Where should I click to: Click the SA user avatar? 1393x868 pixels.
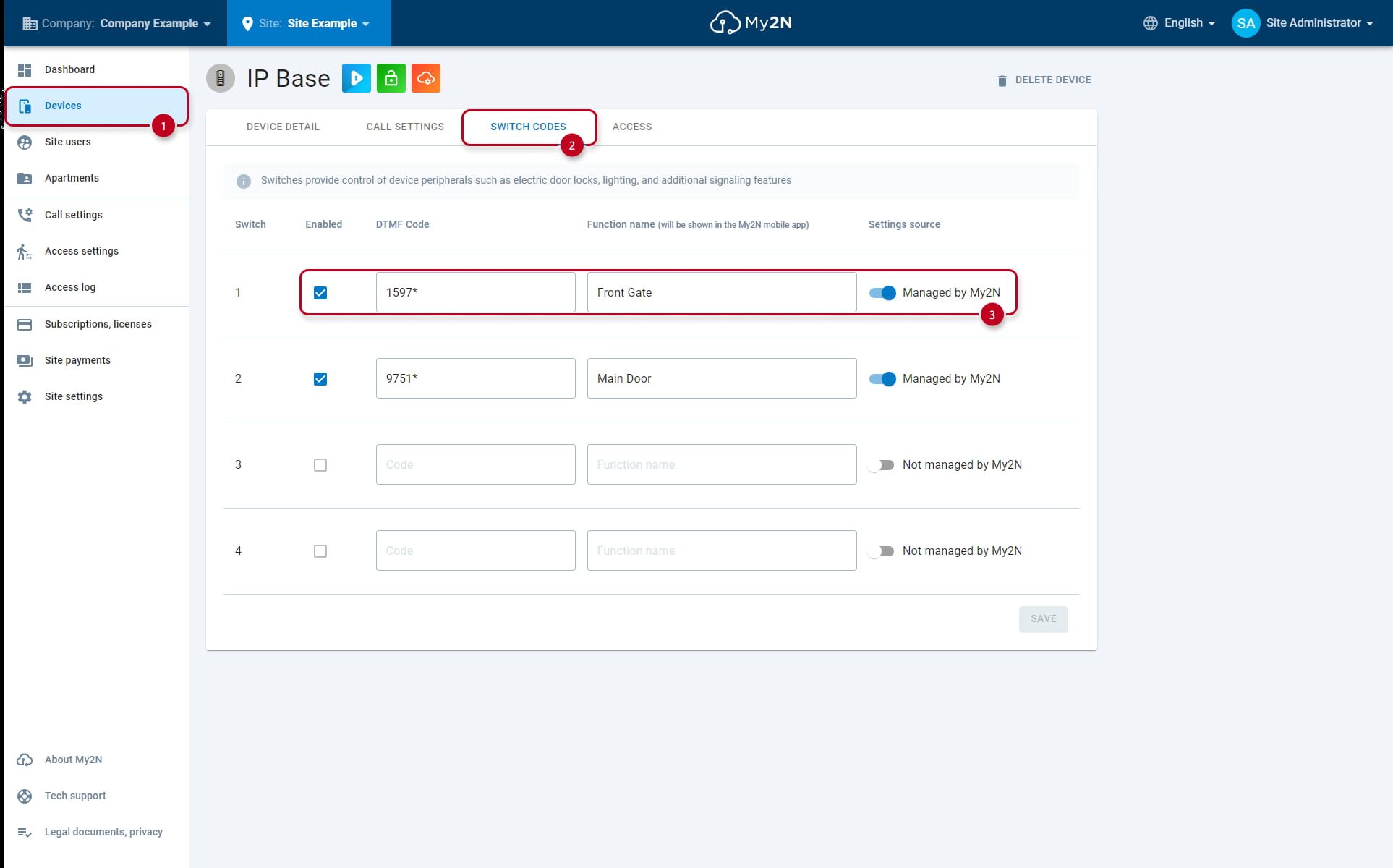click(x=1245, y=23)
